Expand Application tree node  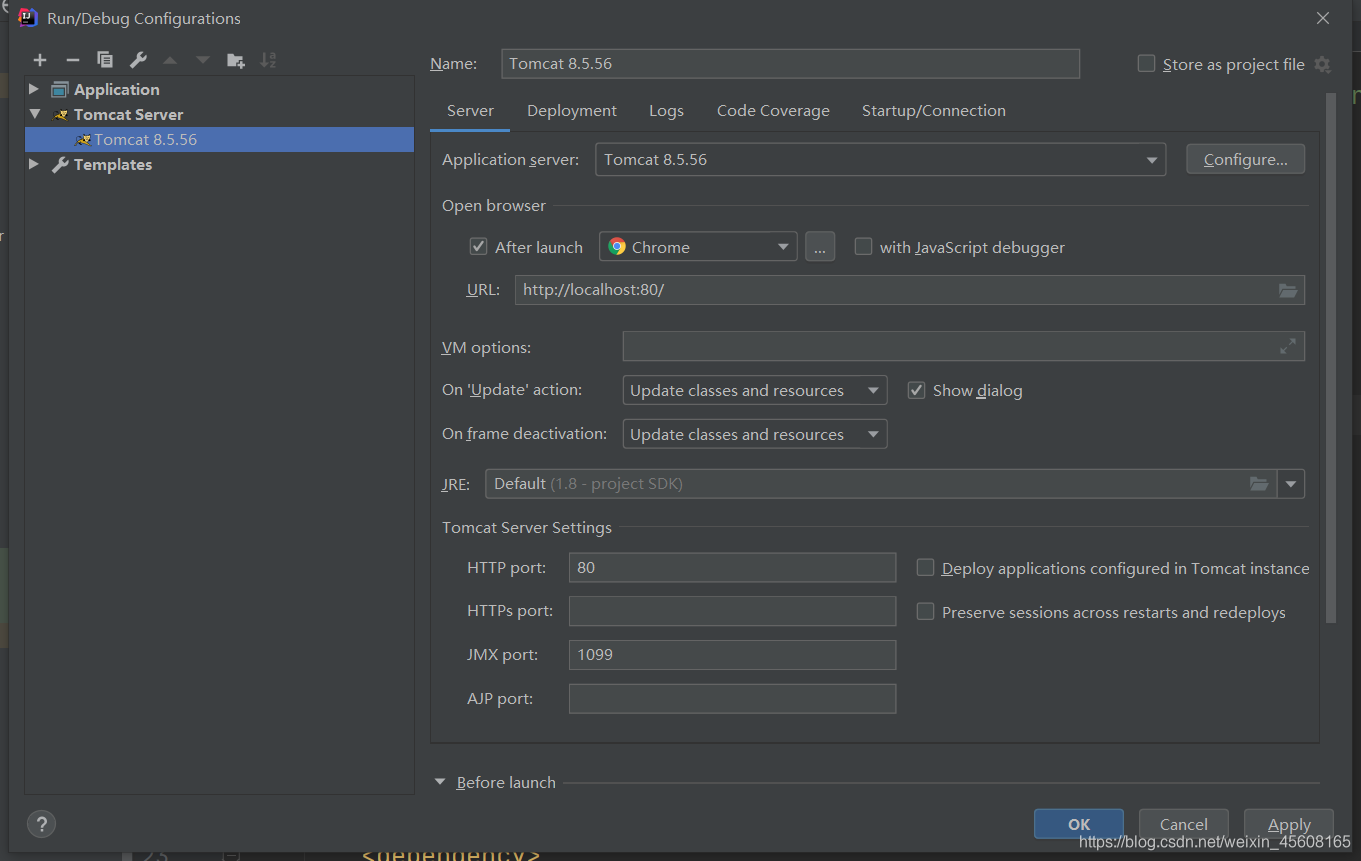click(34, 89)
